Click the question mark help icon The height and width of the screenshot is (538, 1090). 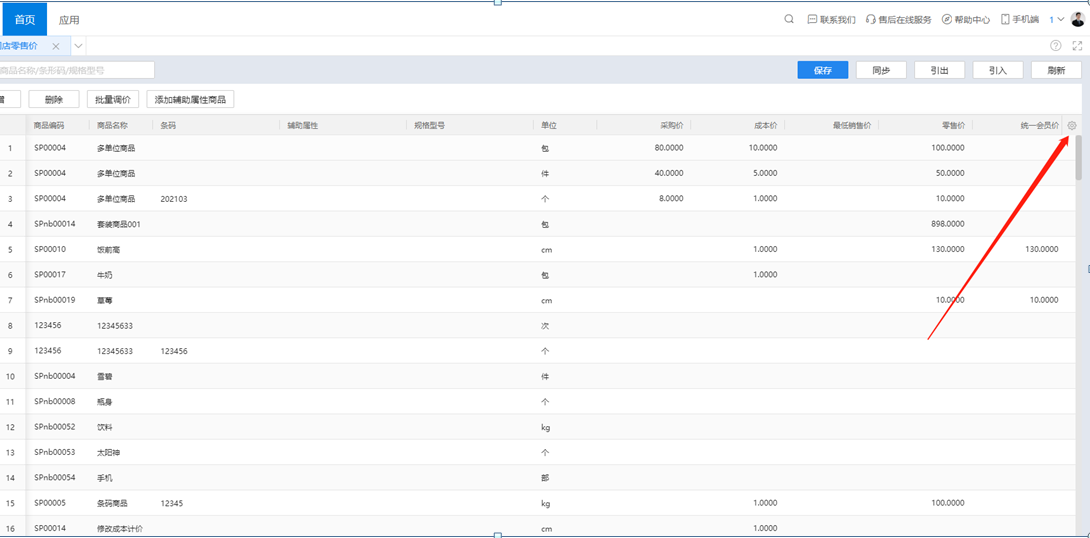coord(1056,46)
